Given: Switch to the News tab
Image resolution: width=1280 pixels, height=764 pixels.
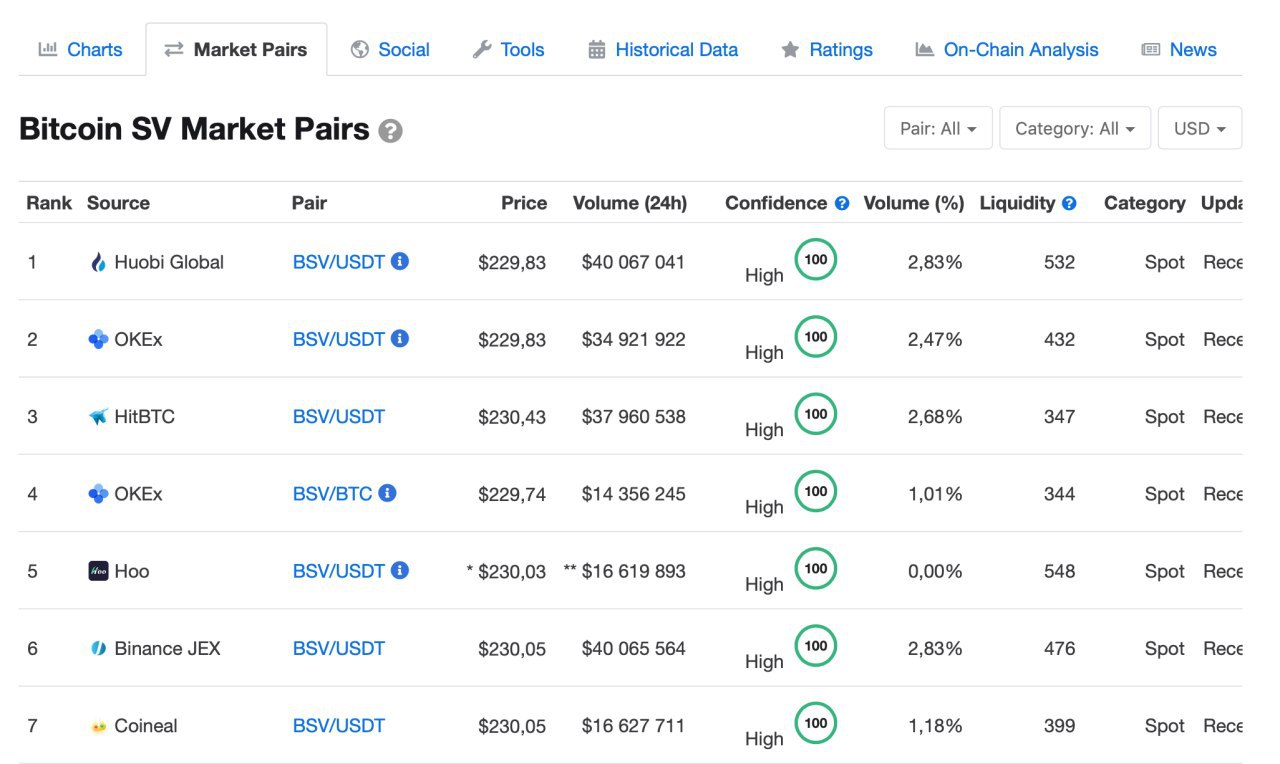Looking at the screenshot, I should click(1179, 49).
